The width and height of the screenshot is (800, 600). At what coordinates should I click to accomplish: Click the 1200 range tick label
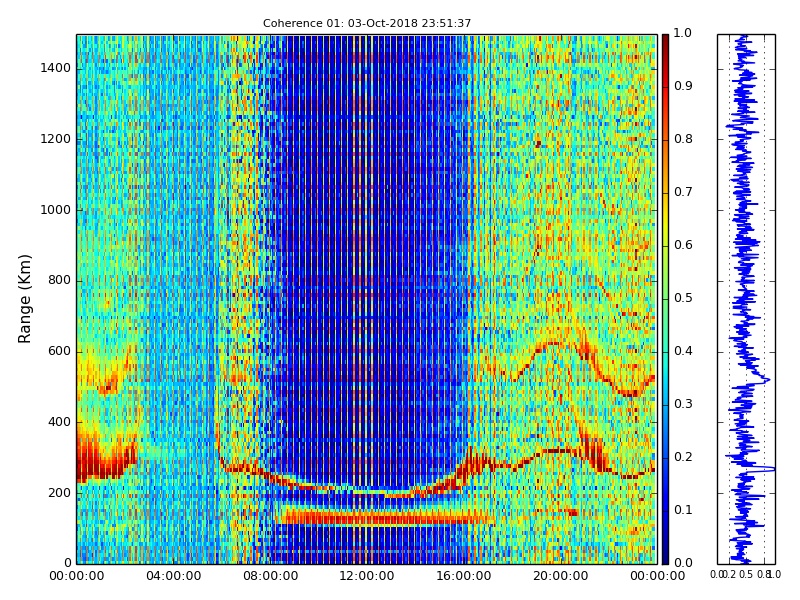[56, 139]
